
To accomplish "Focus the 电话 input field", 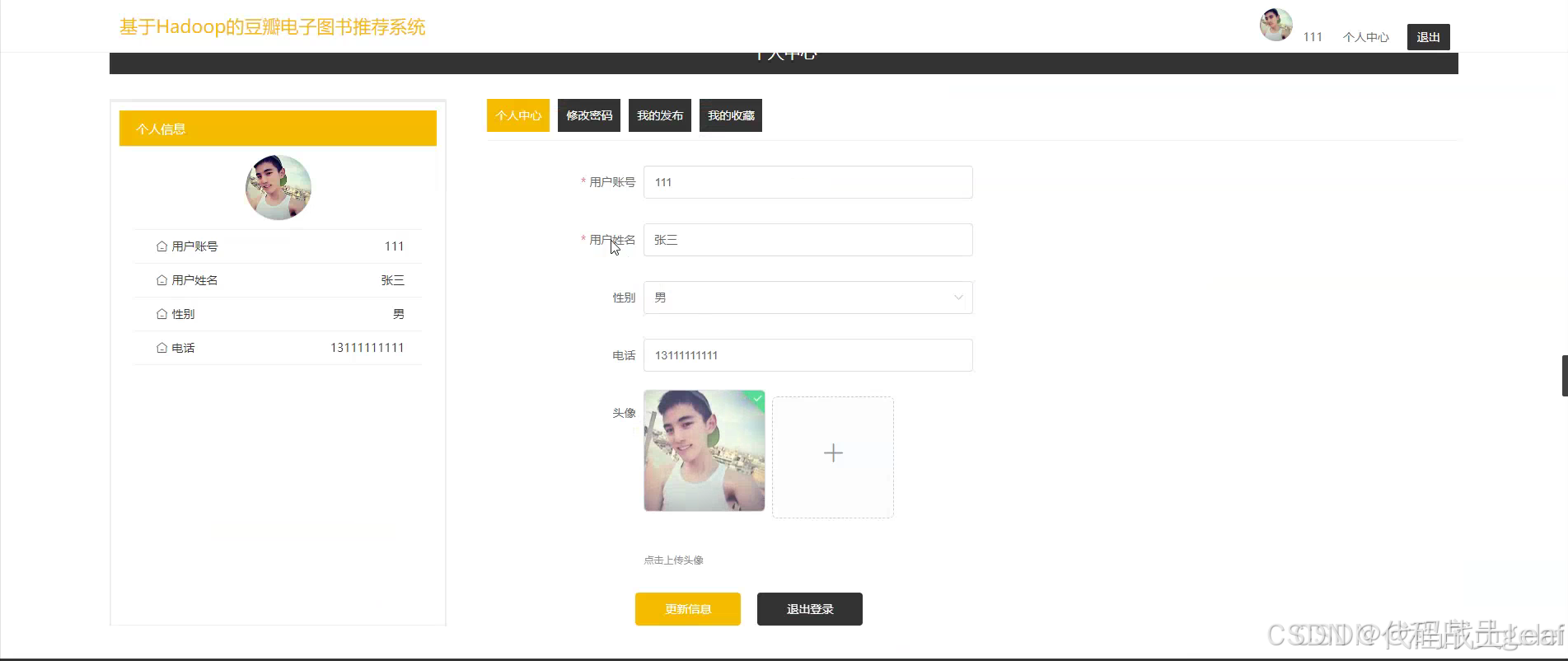I will click(808, 355).
